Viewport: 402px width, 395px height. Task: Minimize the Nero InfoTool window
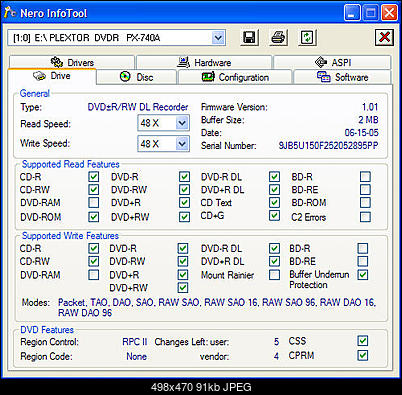point(352,13)
